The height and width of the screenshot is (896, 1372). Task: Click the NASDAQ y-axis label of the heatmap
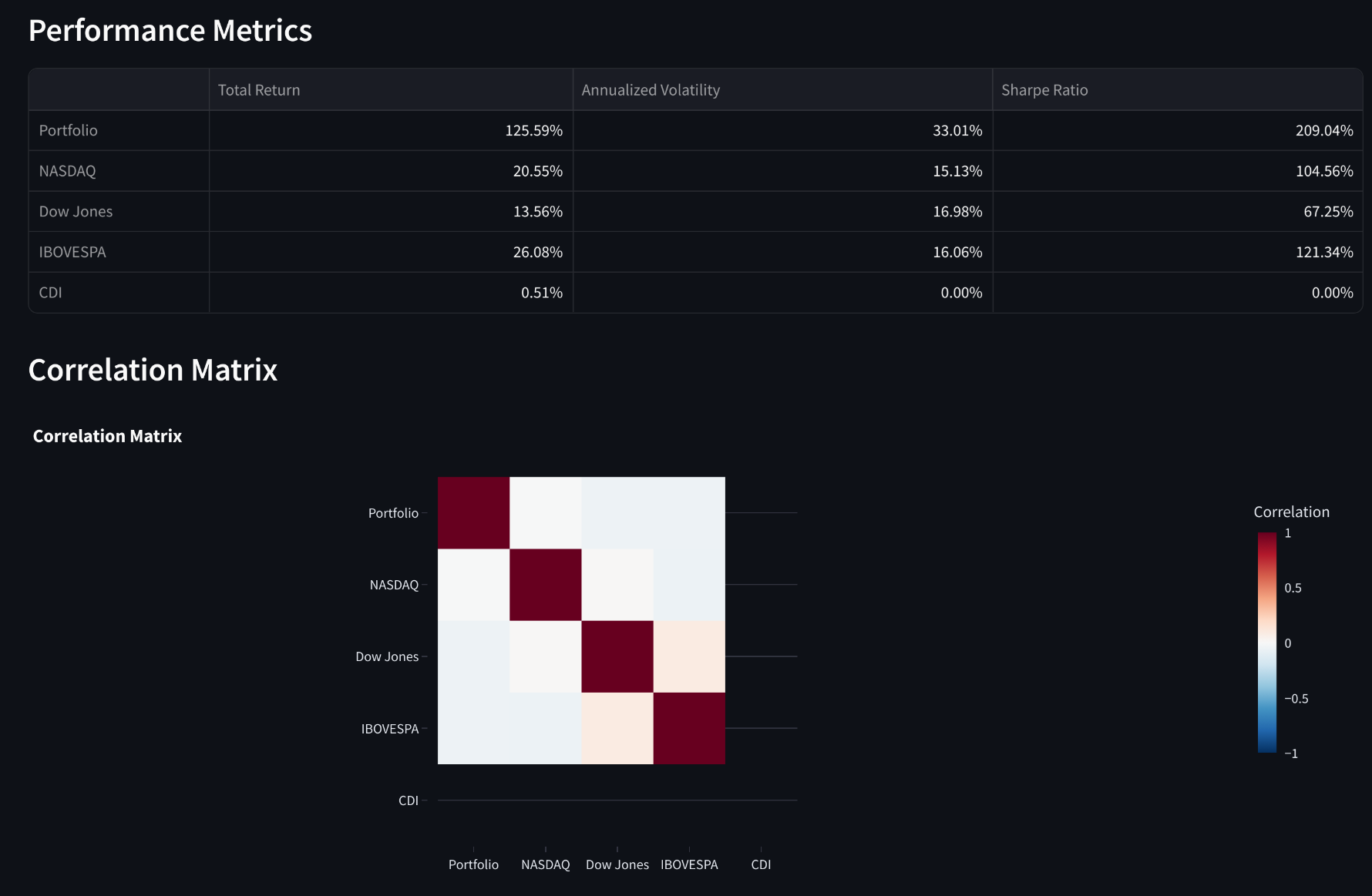[x=394, y=585]
